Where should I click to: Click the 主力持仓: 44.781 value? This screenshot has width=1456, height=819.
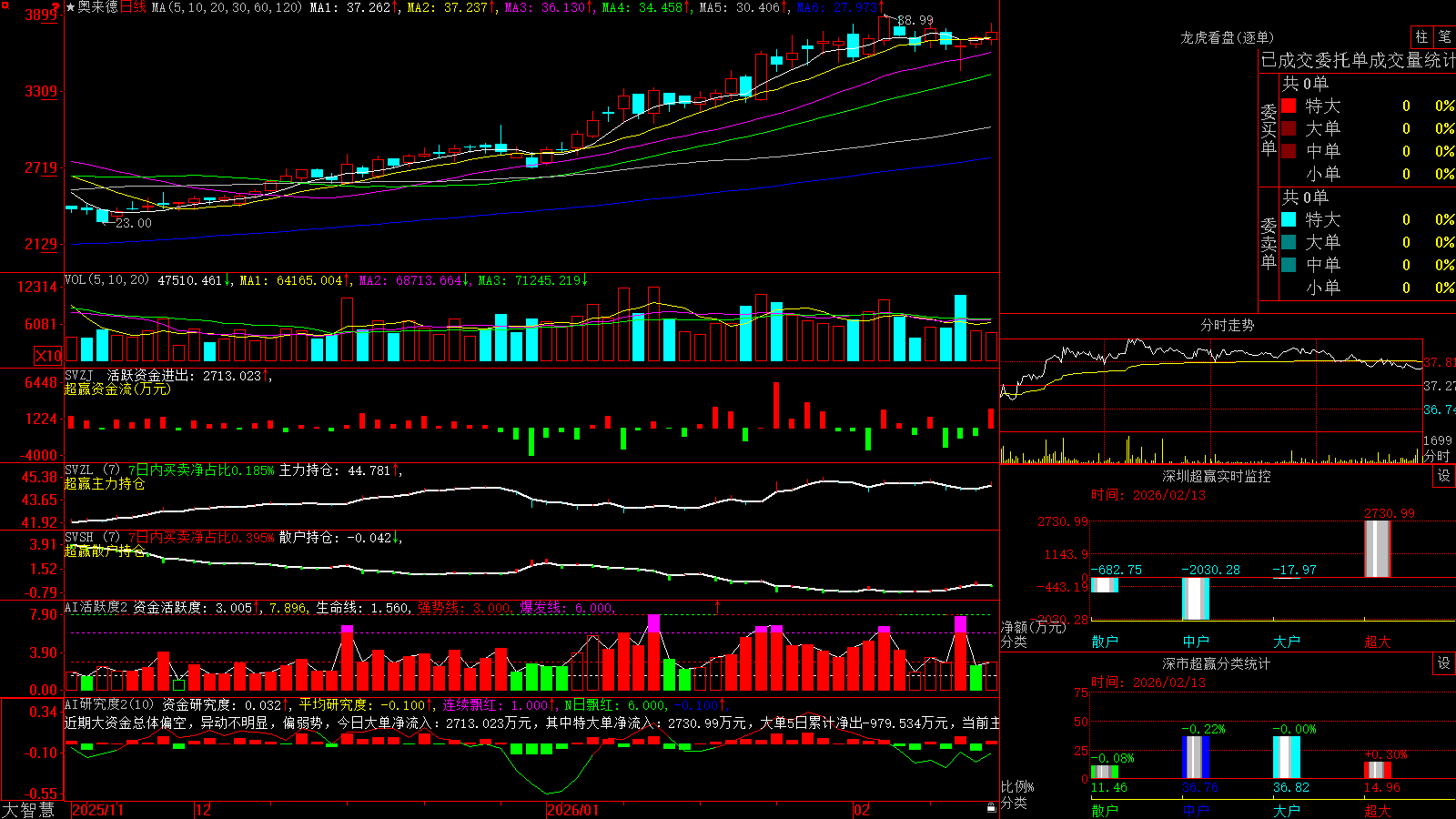(x=334, y=470)
